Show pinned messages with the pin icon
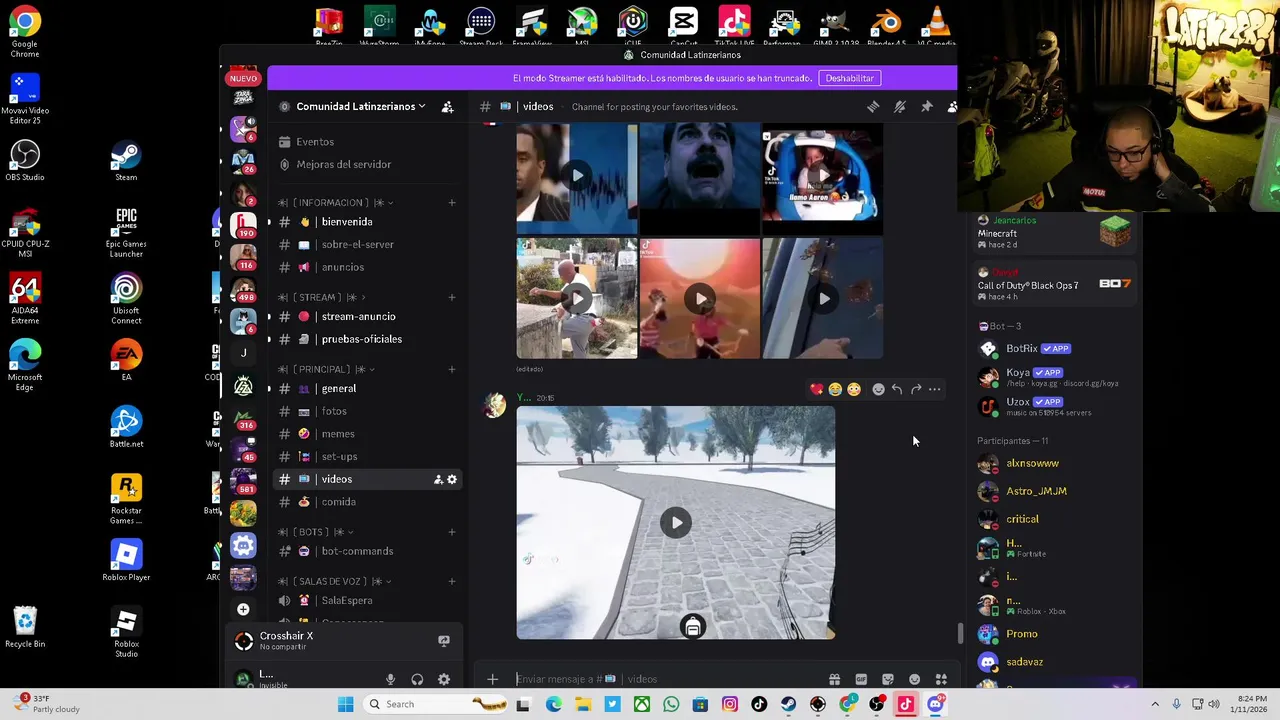1280x720 pixels. 927,107
